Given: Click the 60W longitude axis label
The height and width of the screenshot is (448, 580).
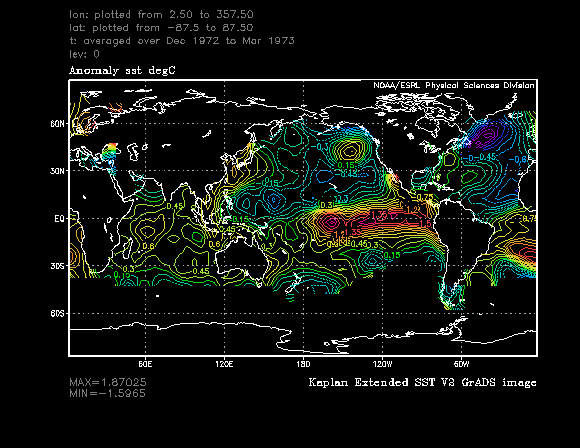Looking at the screenshot, I should (x=461, y=364).
